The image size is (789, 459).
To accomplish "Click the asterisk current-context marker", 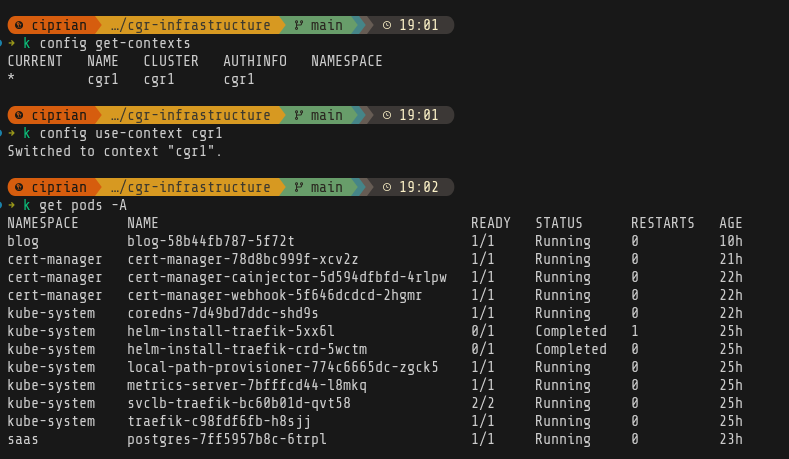I will pos(11,78).
